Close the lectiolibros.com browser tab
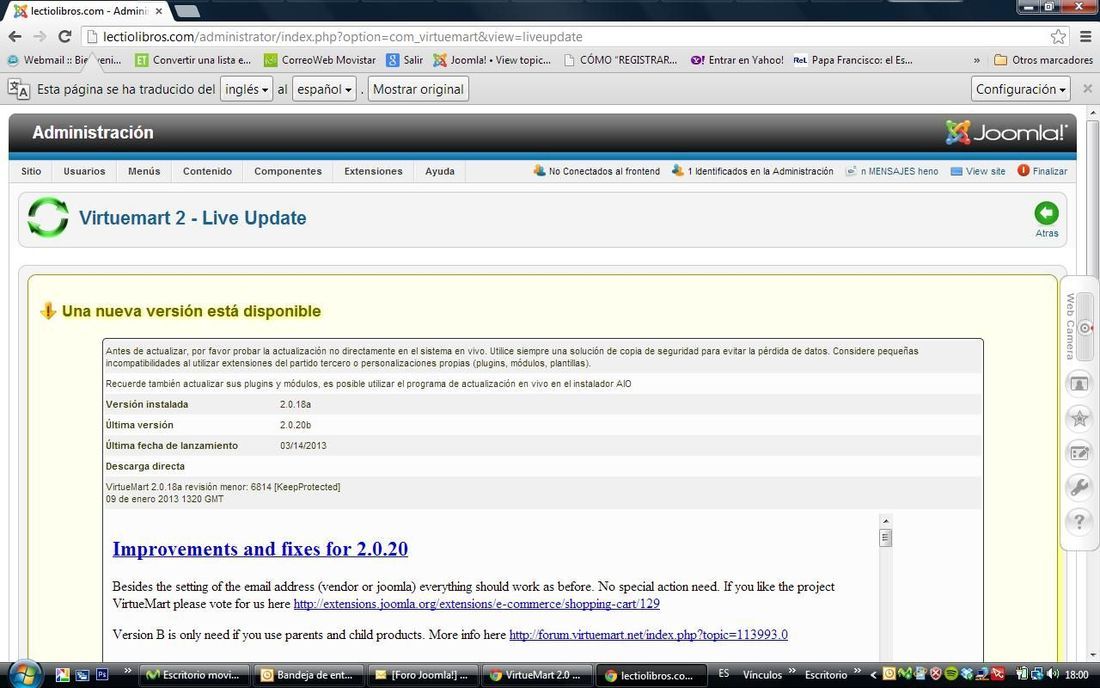 tap(159, 11)
